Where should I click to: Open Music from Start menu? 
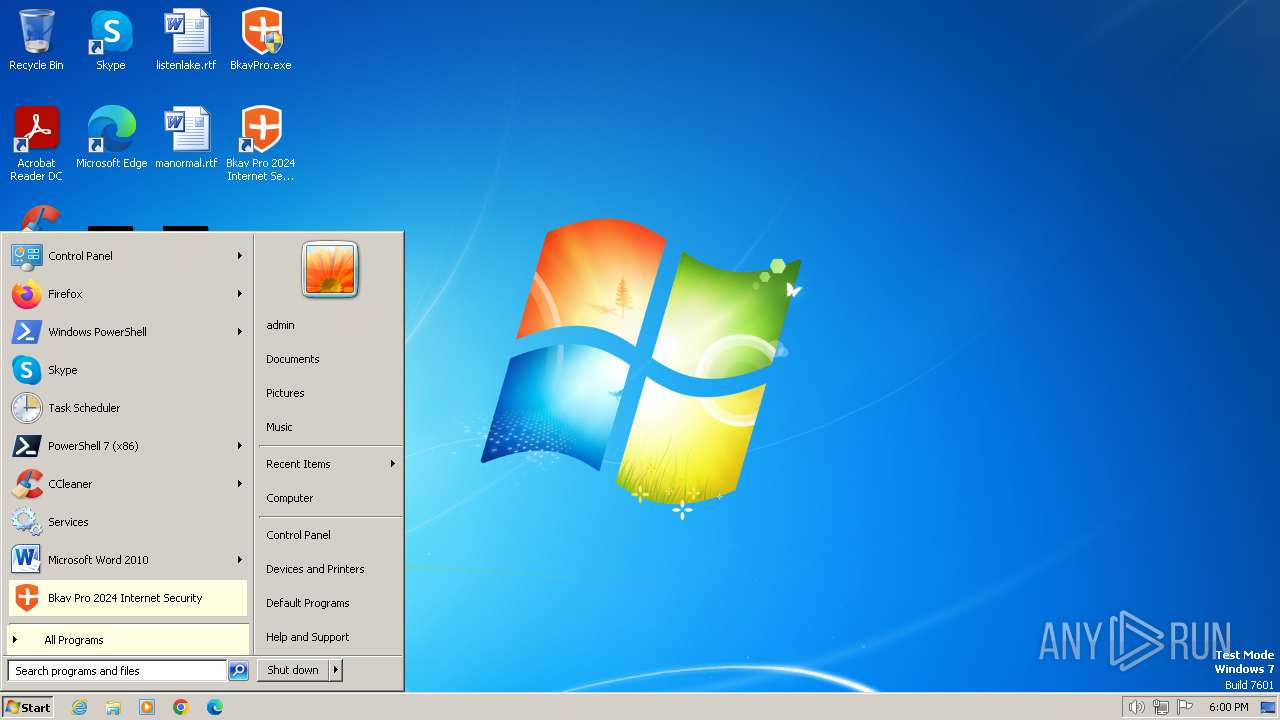click(x=330, y=427)
